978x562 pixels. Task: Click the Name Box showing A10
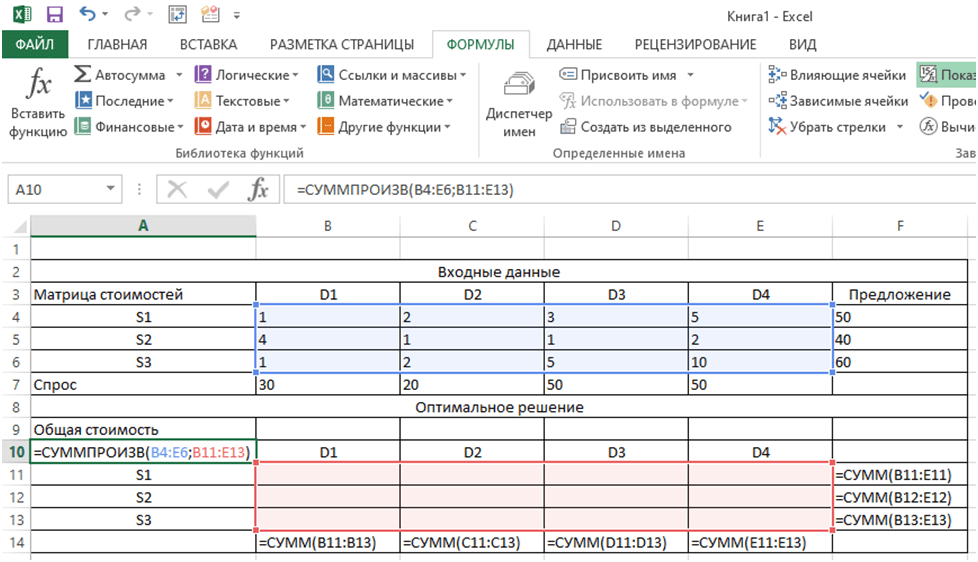55,190
